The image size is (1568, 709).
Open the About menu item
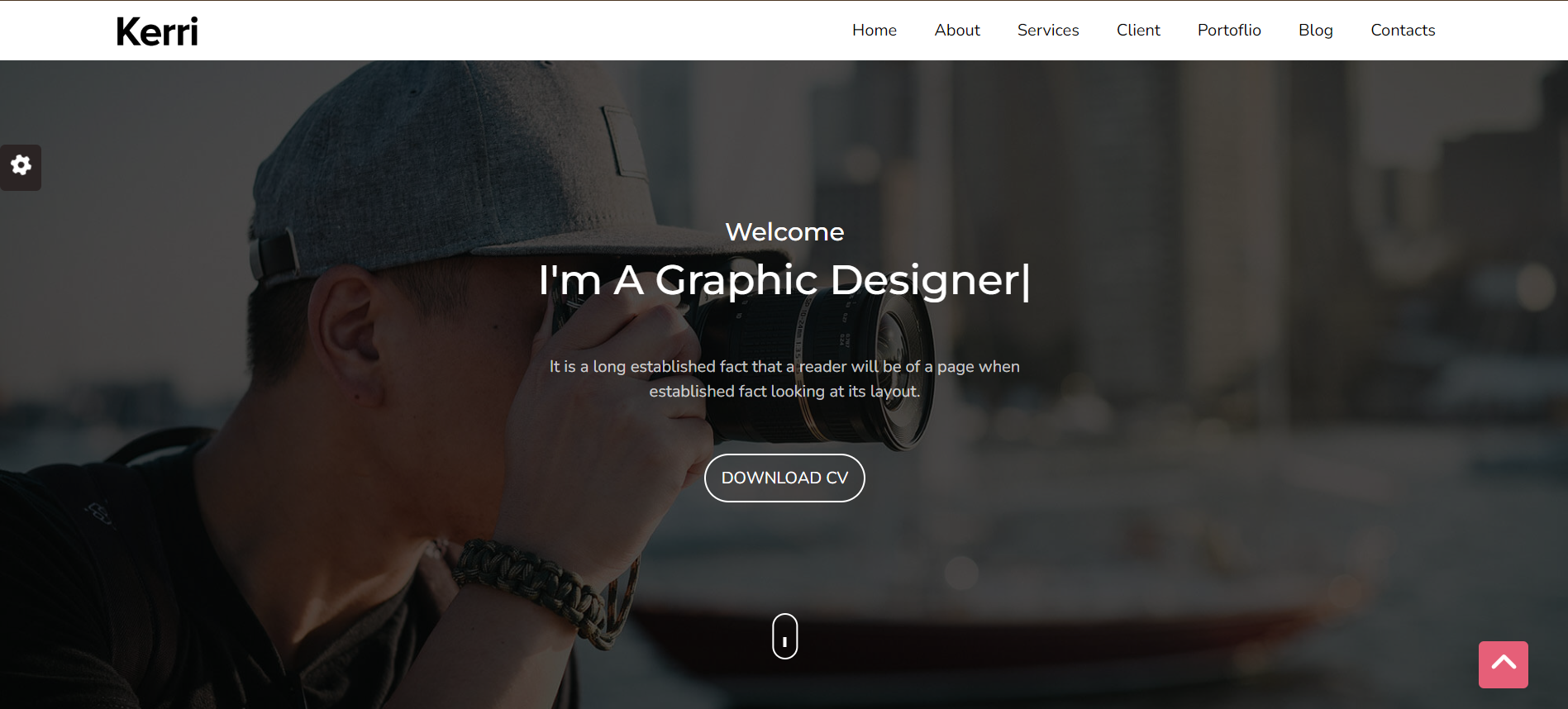coord(957,31)
